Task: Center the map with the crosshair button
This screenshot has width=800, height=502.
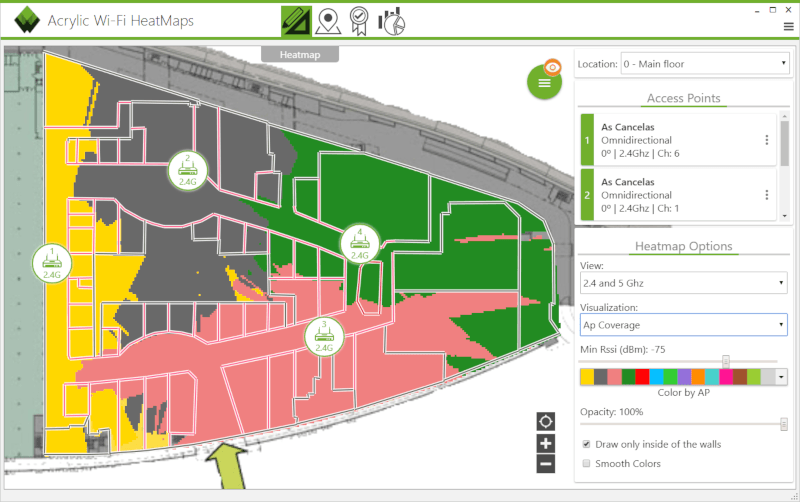Action: [545, 422]
